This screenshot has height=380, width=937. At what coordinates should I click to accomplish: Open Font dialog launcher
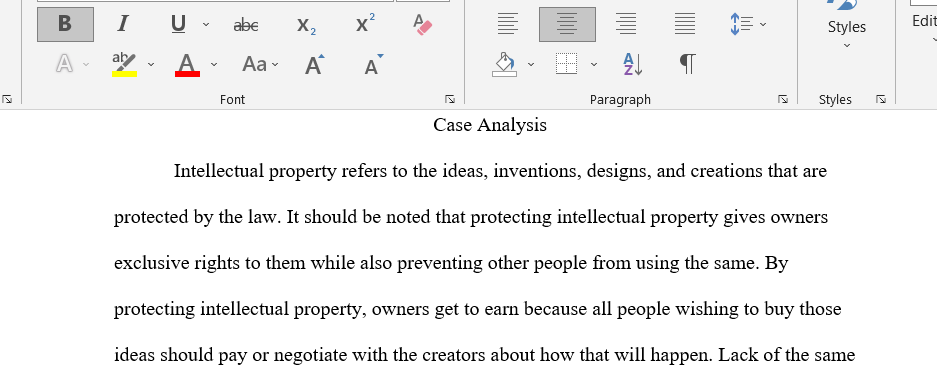450,100
